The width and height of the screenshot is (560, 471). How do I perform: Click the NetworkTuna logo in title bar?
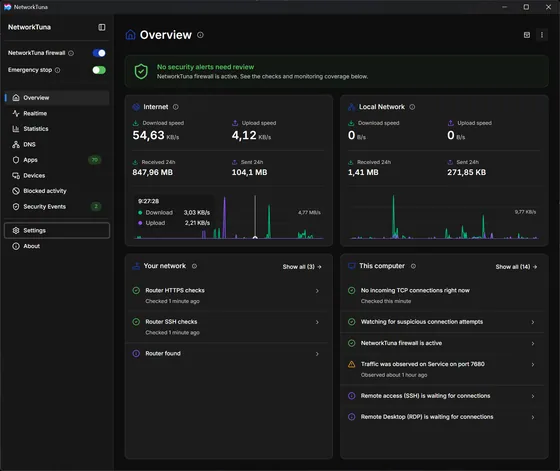(x=8, y=7)
